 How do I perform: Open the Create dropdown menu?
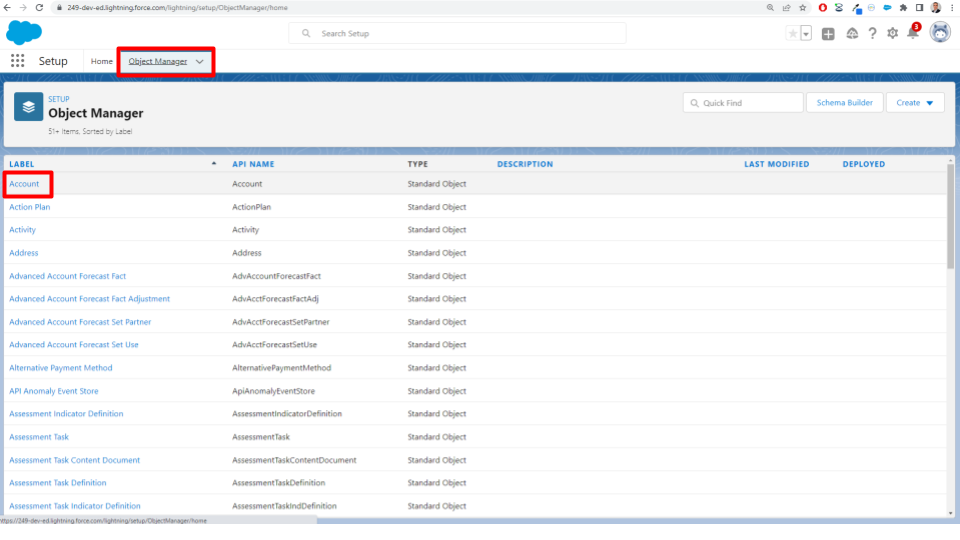pyautogui.click(x=915, y=103)
